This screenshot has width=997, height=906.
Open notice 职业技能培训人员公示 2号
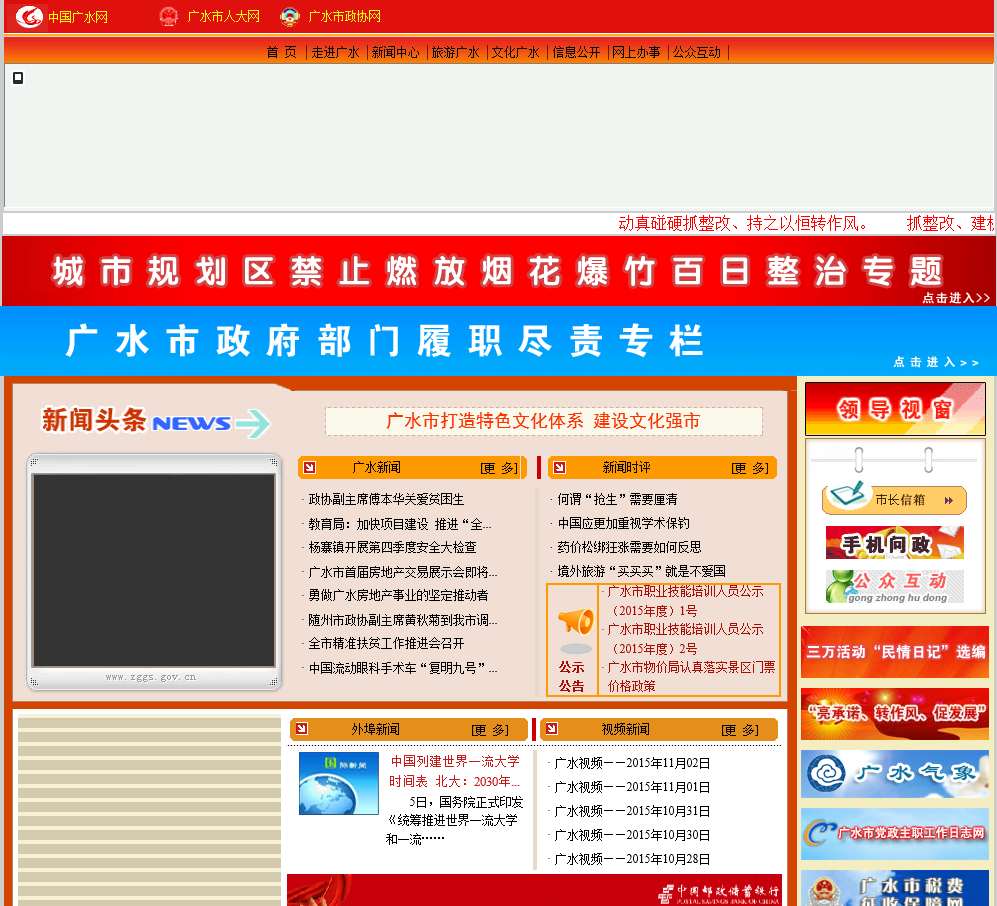[x=685, y=639]
